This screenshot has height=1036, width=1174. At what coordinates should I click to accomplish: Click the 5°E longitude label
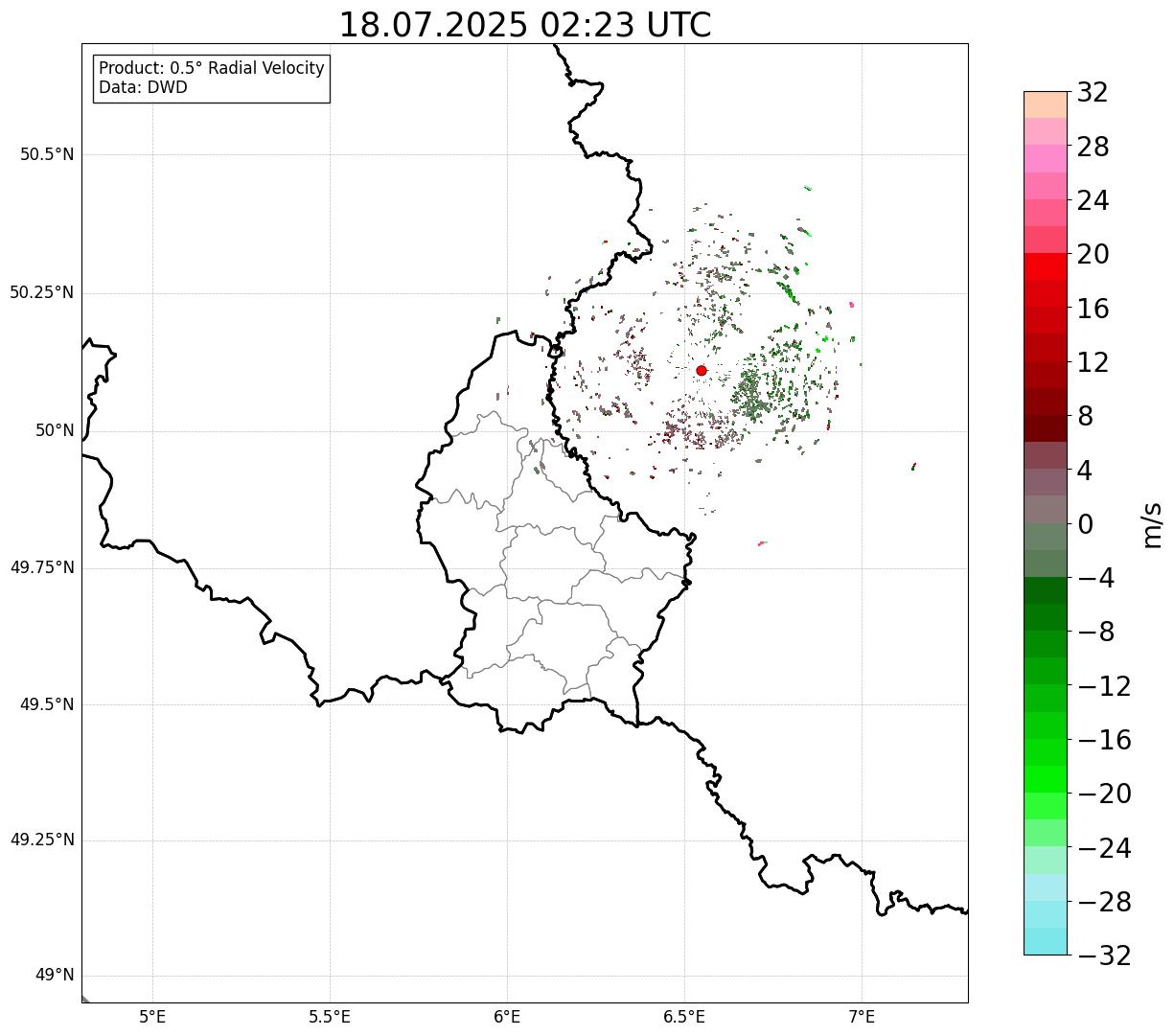(x=152, y=1017)
